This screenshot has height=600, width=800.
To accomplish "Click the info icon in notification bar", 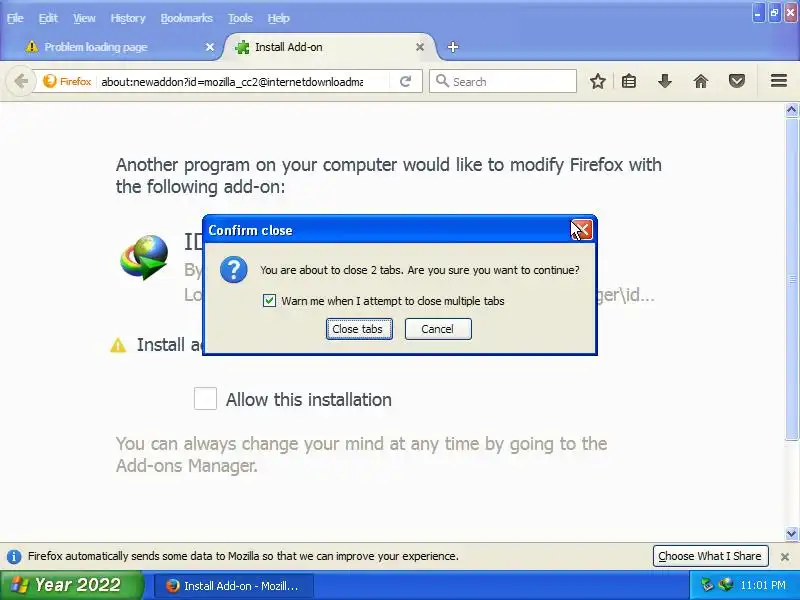I will click(14, 557).
